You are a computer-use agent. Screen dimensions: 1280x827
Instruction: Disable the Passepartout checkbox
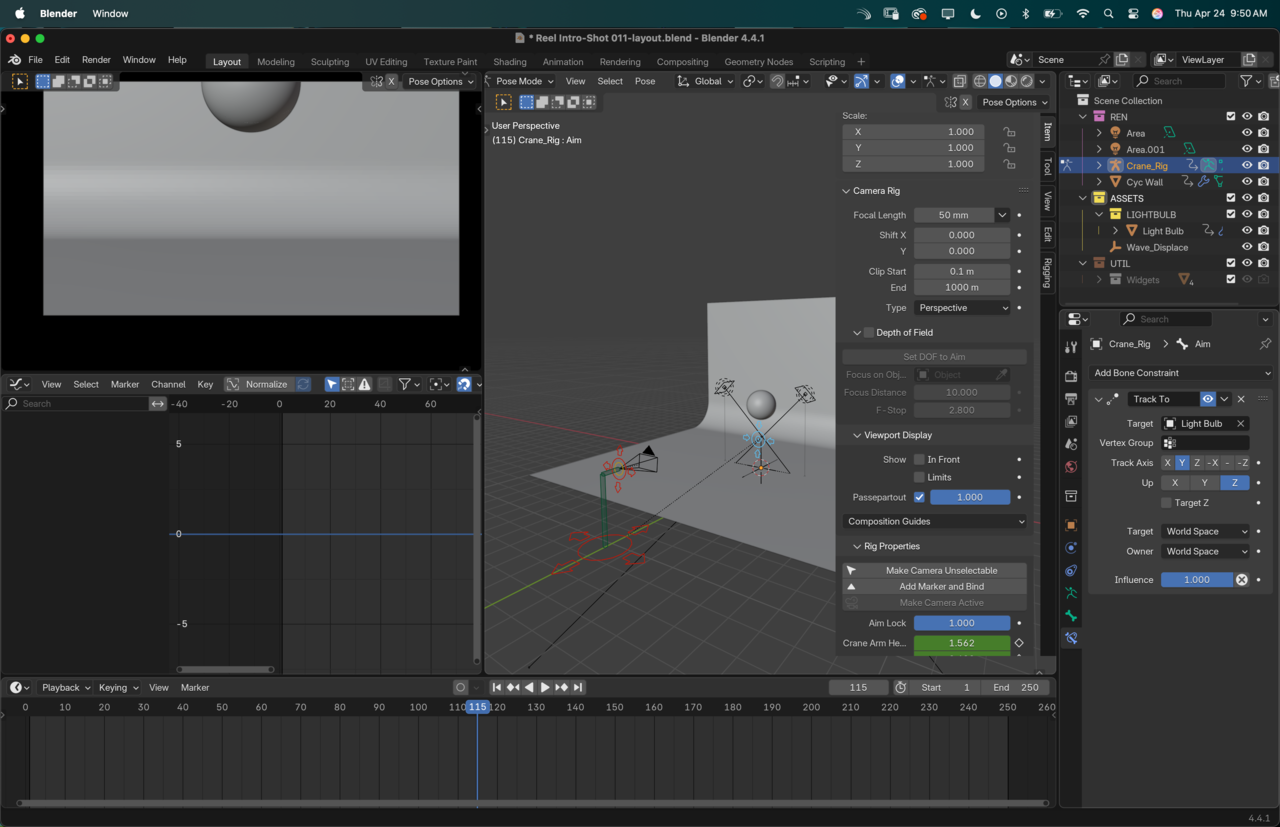pos(919,497)
